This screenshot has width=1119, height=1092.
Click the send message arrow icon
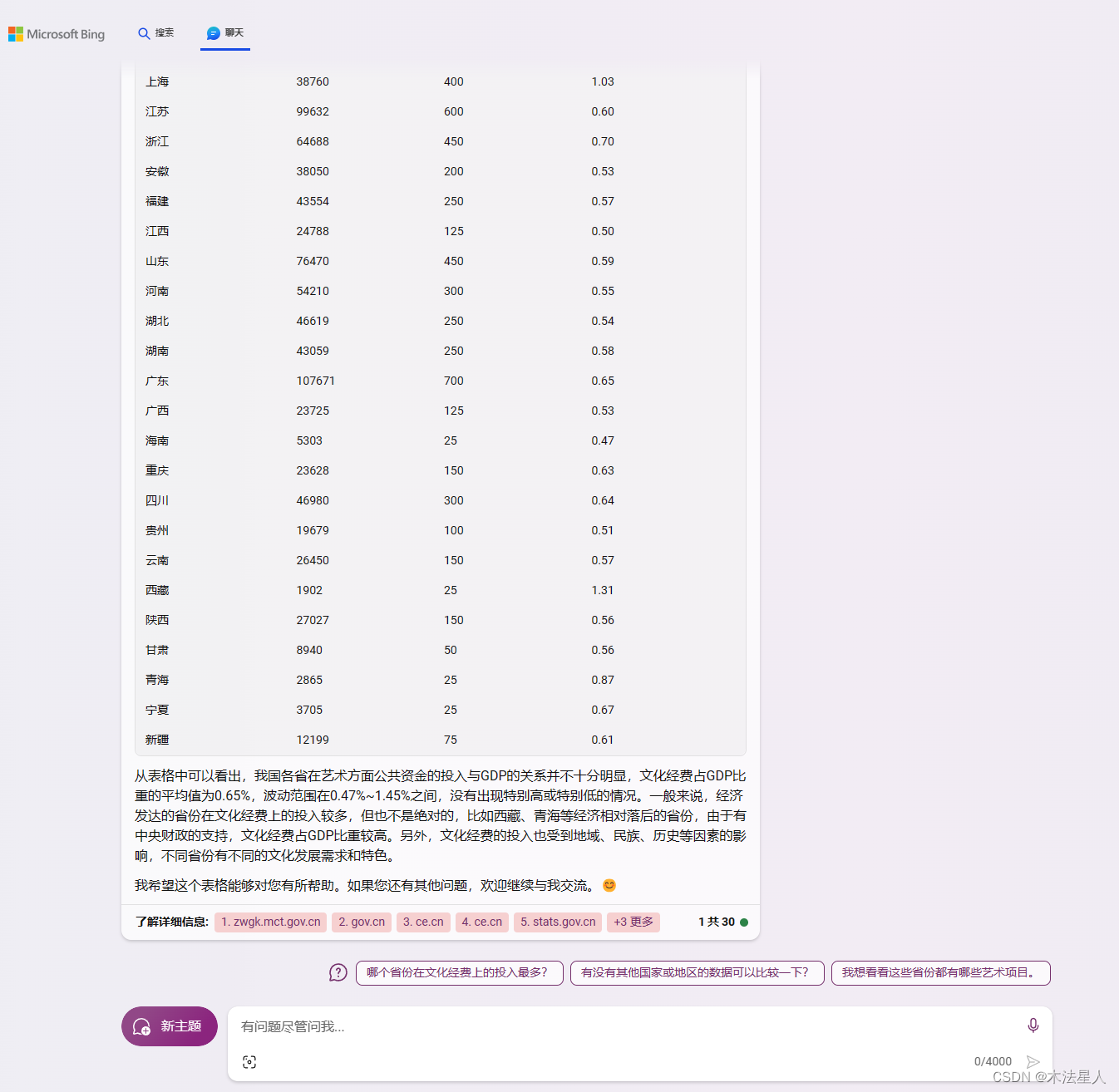(1033, 1062)
